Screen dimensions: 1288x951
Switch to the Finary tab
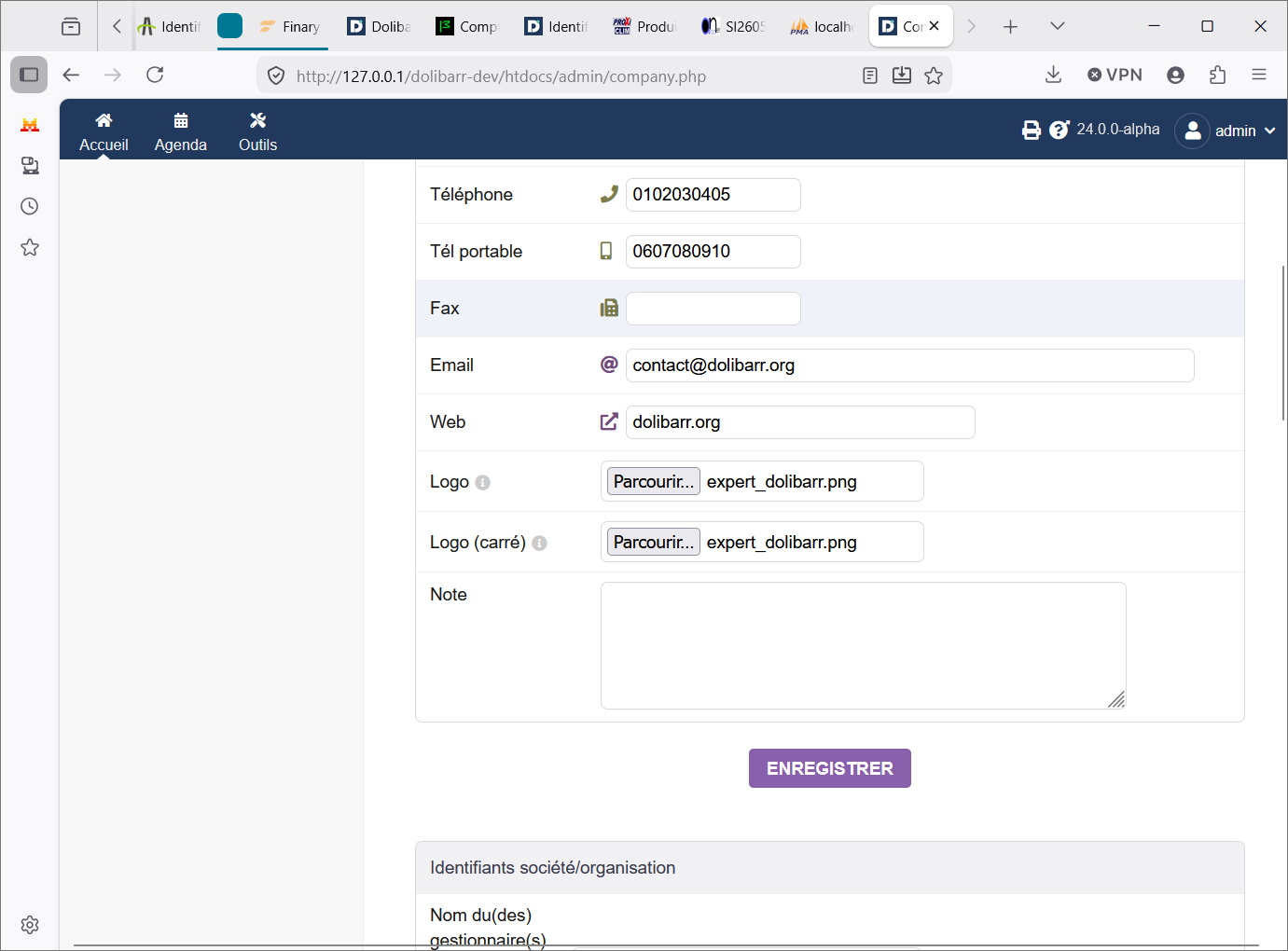289,26
